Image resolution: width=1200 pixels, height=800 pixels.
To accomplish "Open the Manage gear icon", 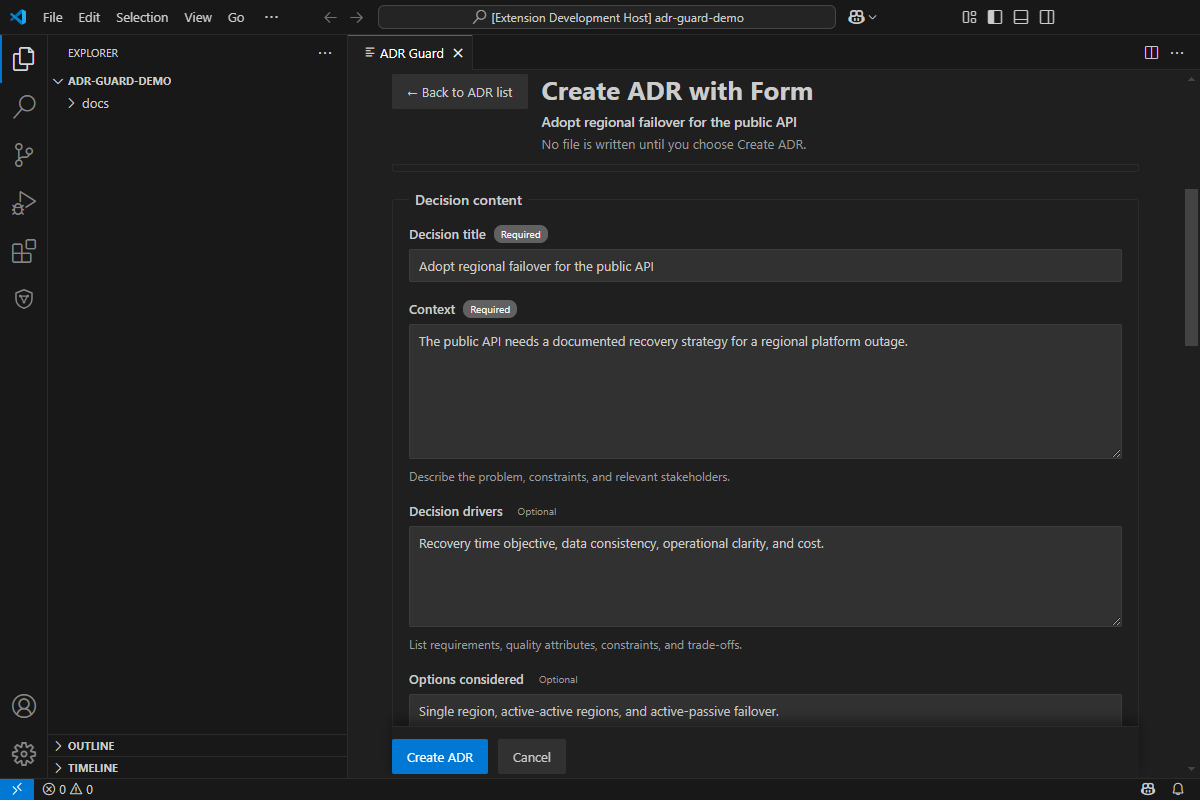I will tap(24, 753).
